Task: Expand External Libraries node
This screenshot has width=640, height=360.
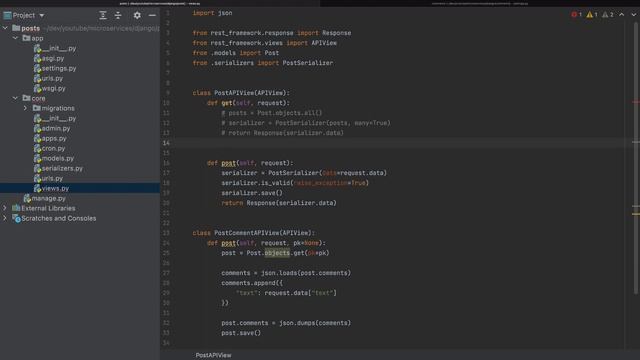Action: tap(5, 208)
